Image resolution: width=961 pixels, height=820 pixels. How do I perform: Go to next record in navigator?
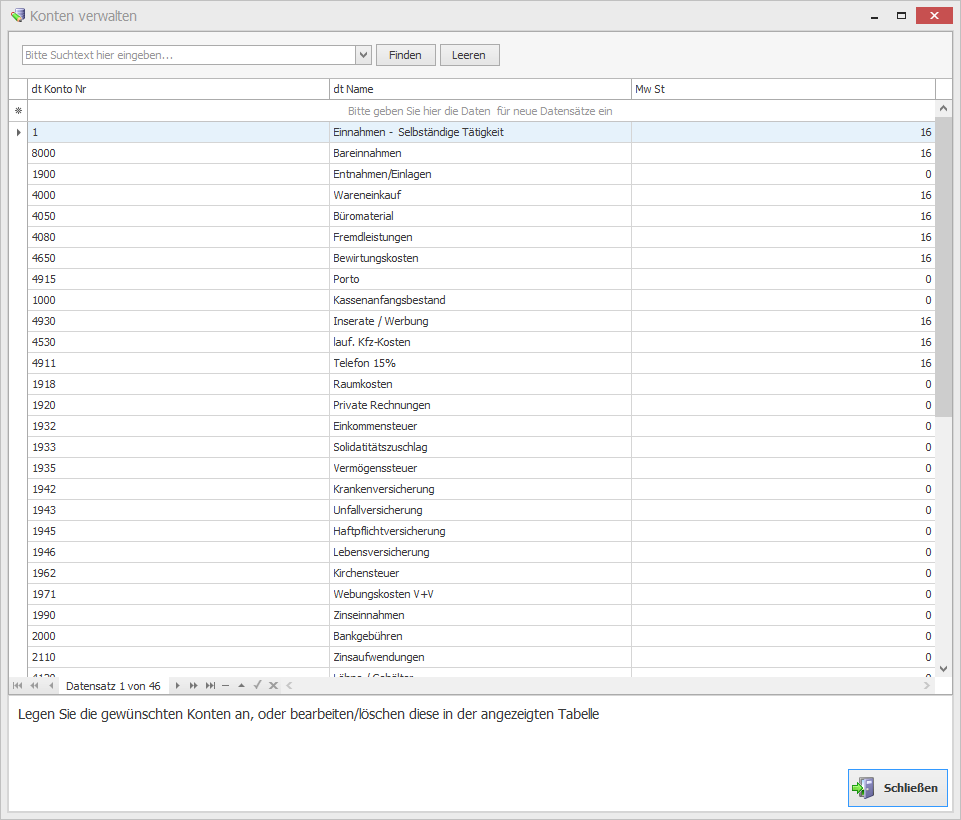[x=177, y=686]
